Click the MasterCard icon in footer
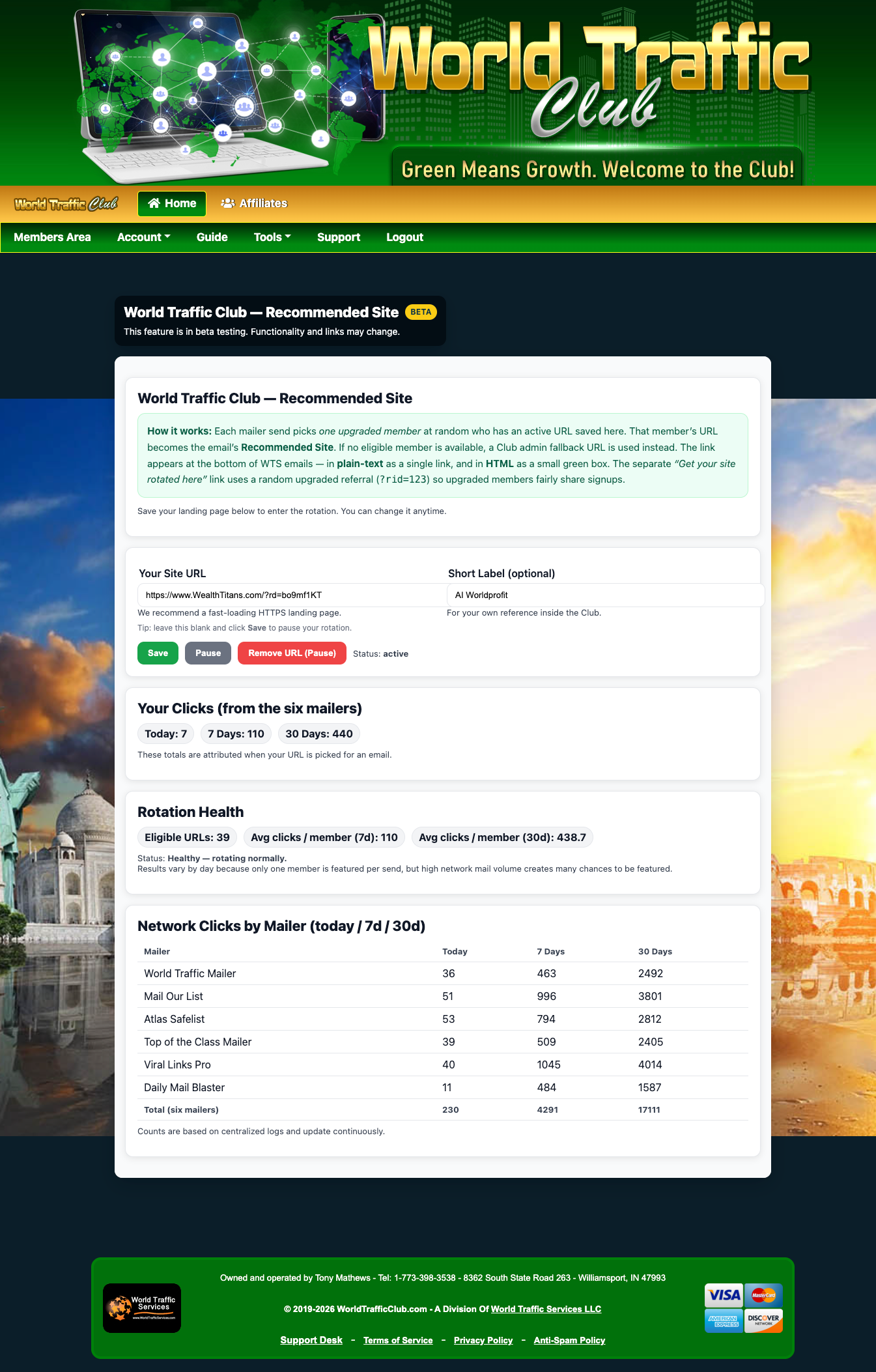 pyautogui.click(x=763, y=1295)
